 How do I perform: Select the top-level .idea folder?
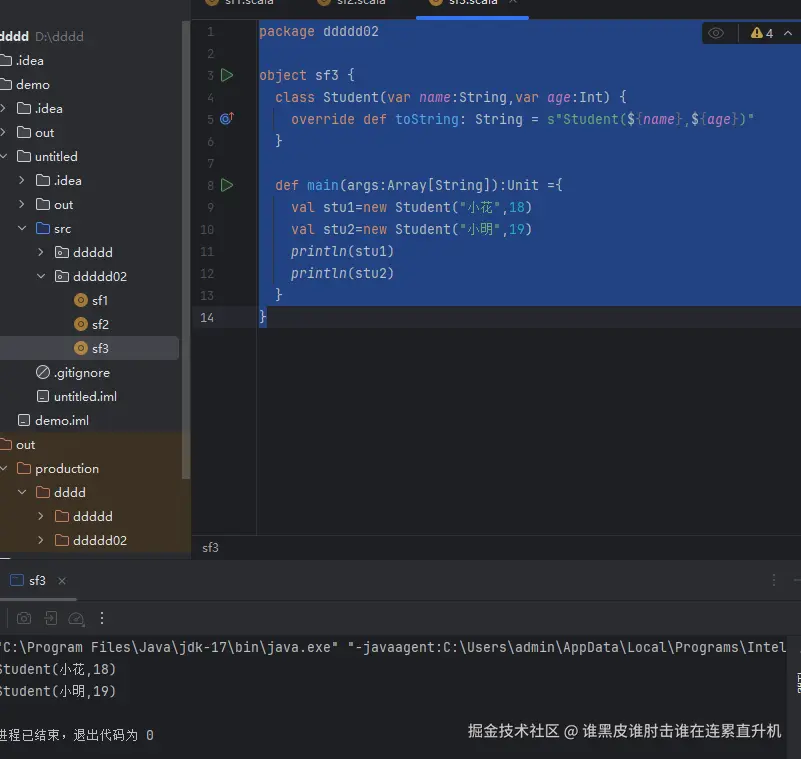click(x=30, y=60)
